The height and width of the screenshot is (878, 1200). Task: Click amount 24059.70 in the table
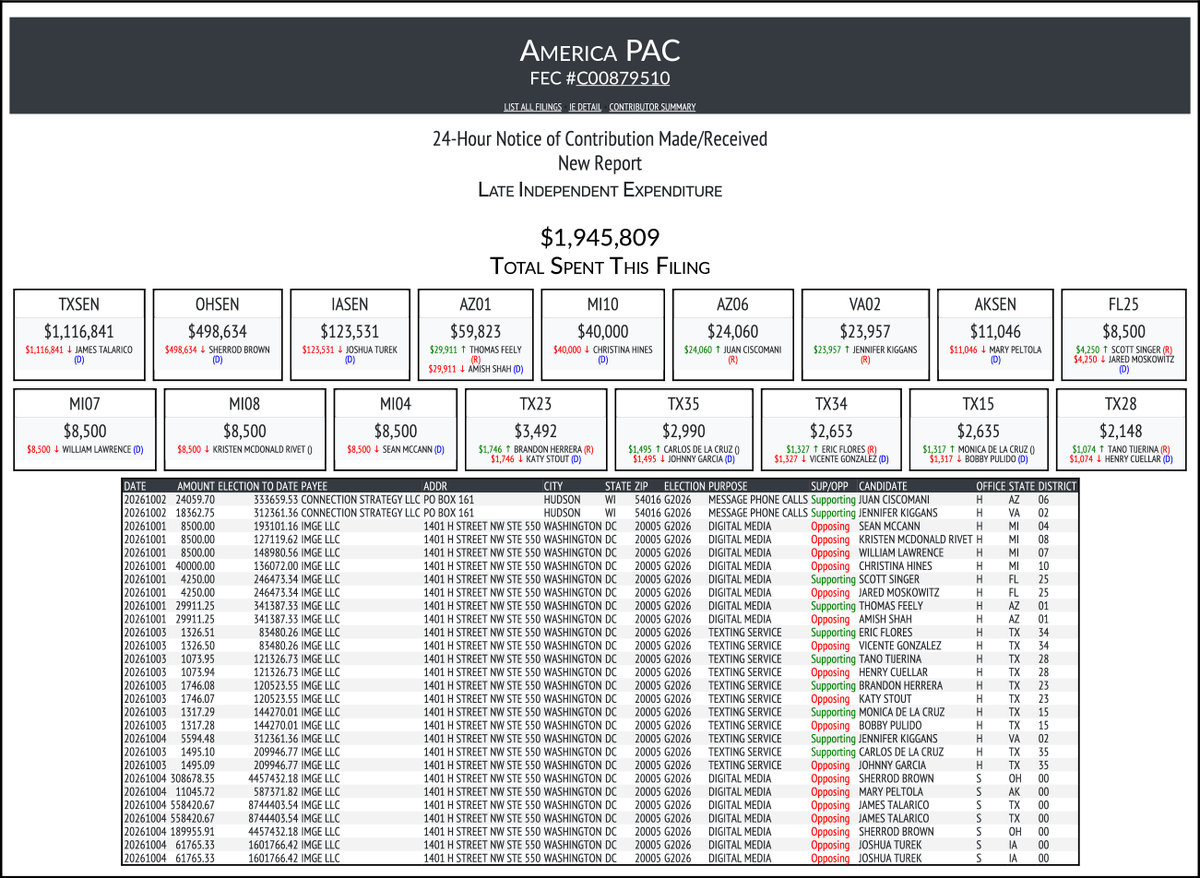[x=196, y=499]
